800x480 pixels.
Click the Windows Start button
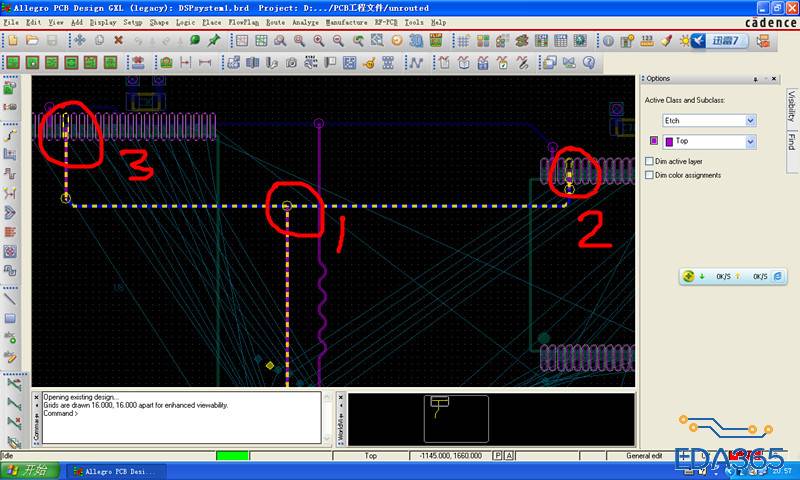pos(30,470)
